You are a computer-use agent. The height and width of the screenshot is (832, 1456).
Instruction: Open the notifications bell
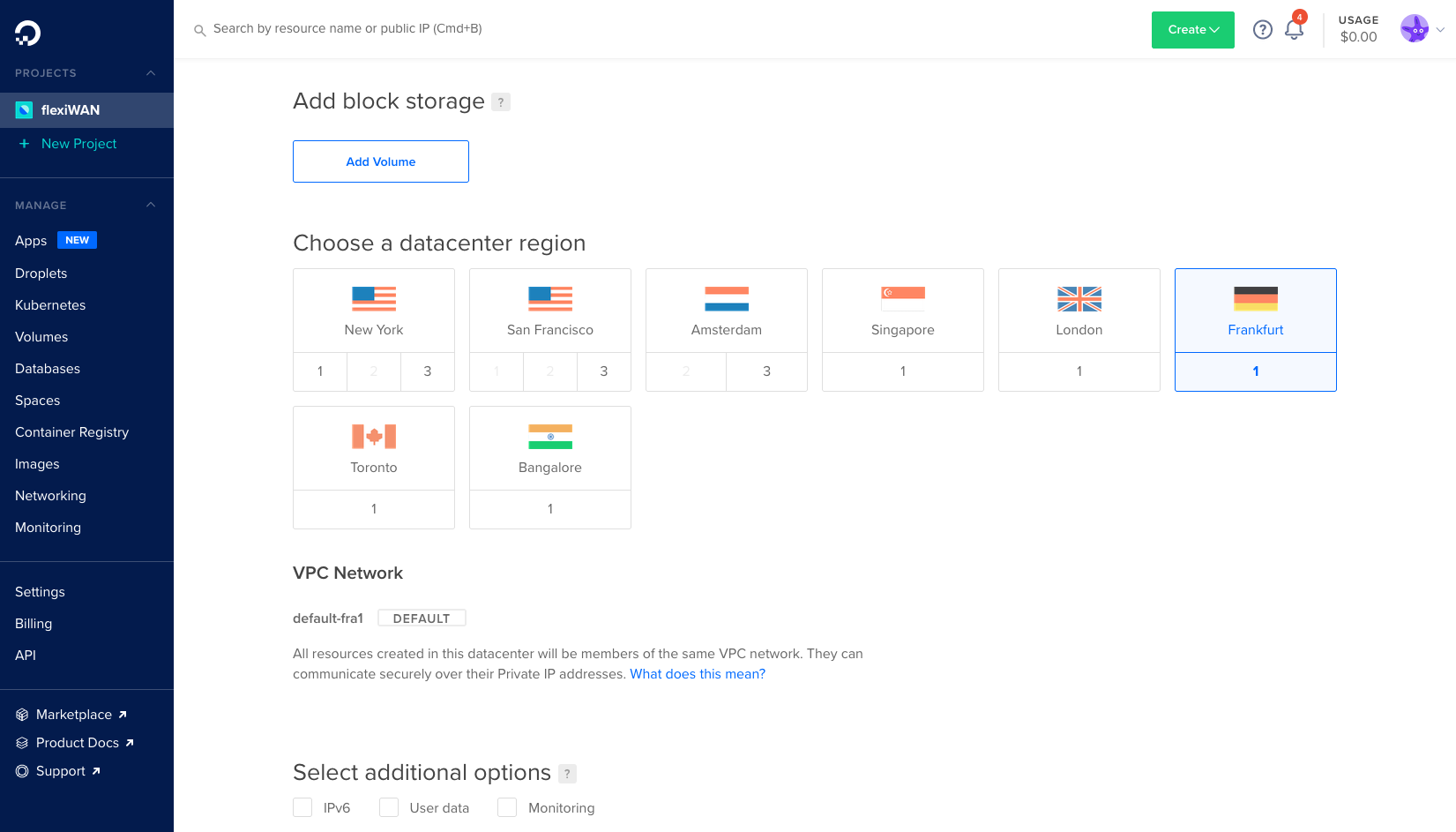tap(1294, 30)
